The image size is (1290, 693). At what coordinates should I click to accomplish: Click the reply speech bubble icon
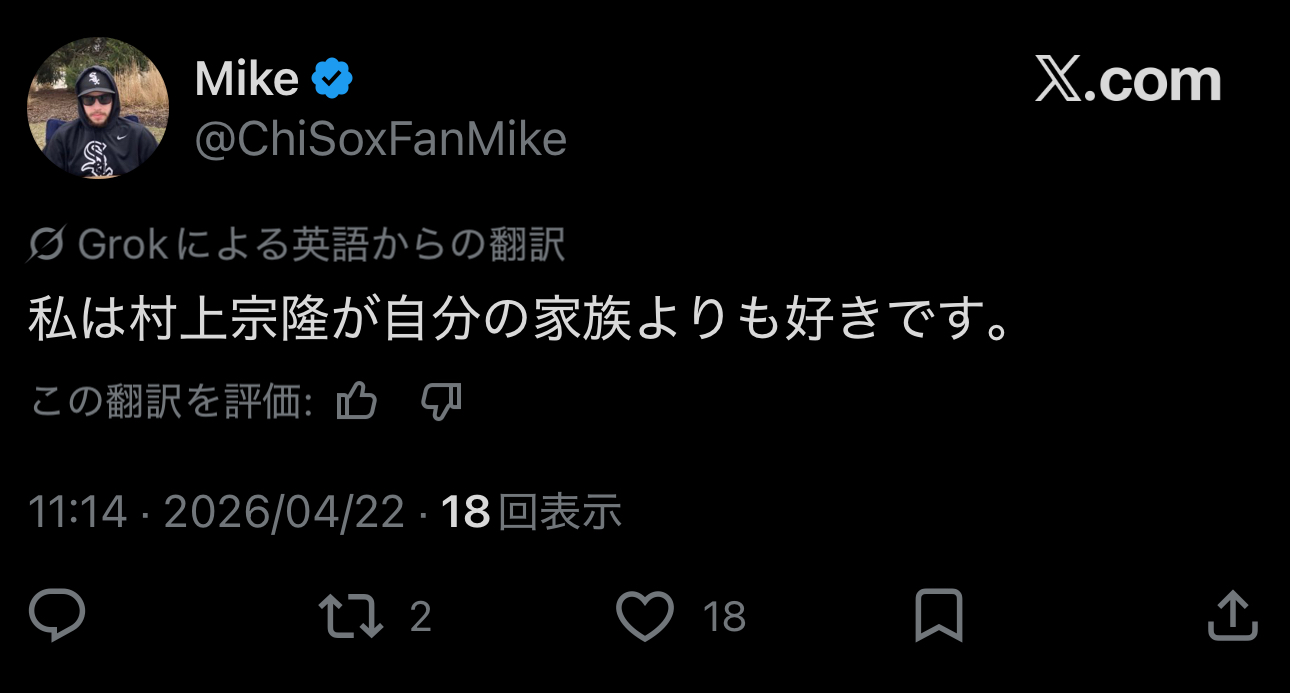coord(57,615)
